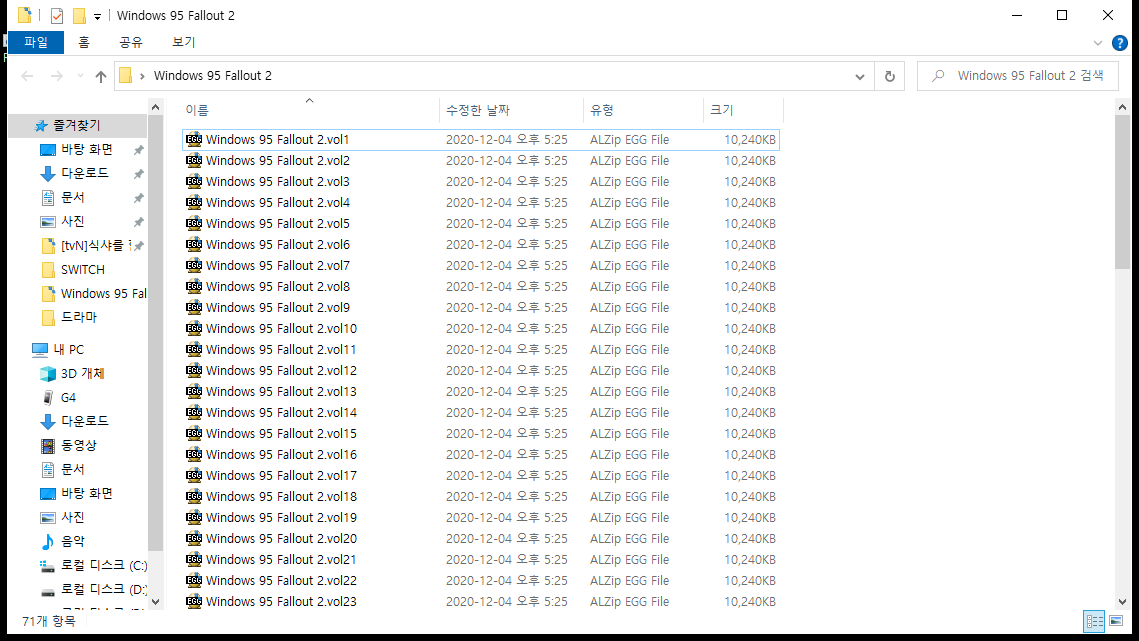The width and height of the screenshot is (1139, 641).
Task: Click file list scroll down arrow
Action: coord(1122,602)
